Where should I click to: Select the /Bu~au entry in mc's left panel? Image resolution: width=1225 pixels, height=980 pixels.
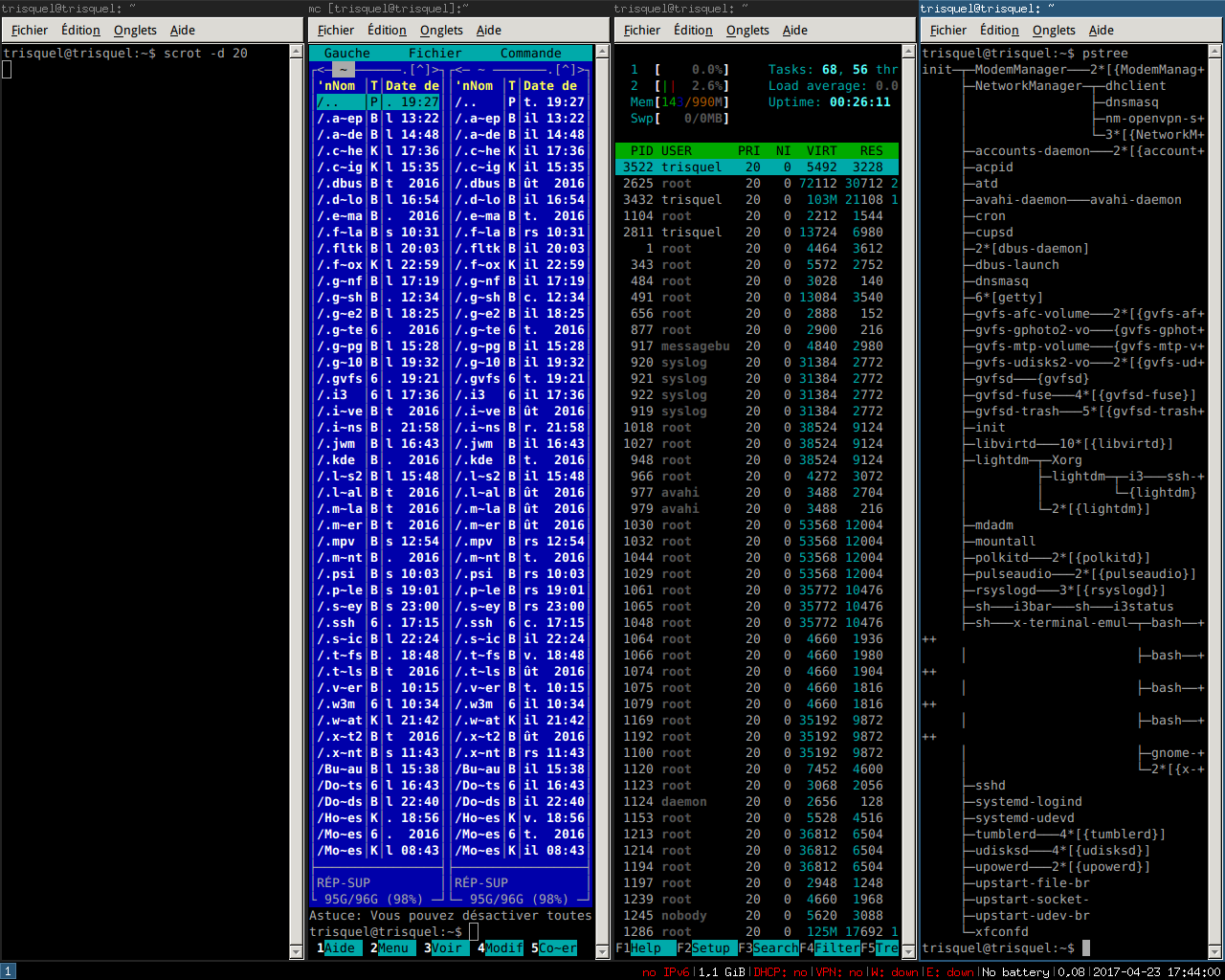378,769
